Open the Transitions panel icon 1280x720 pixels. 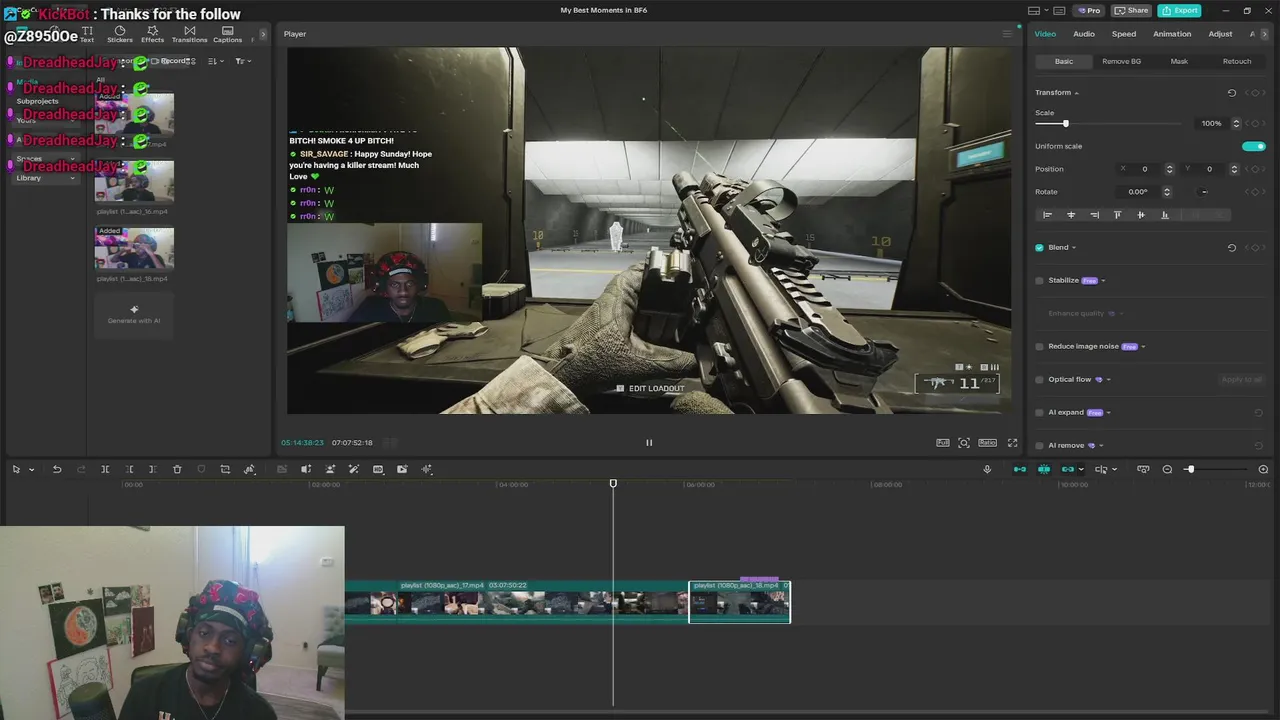pos(189,34)
